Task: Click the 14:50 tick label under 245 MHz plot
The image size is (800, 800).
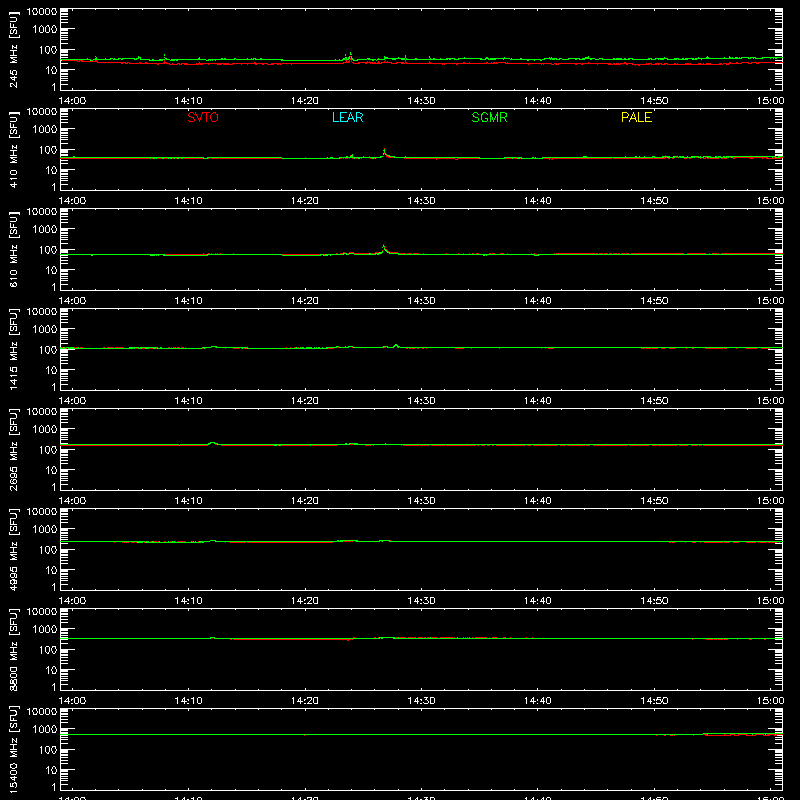Action: (654, 101)
